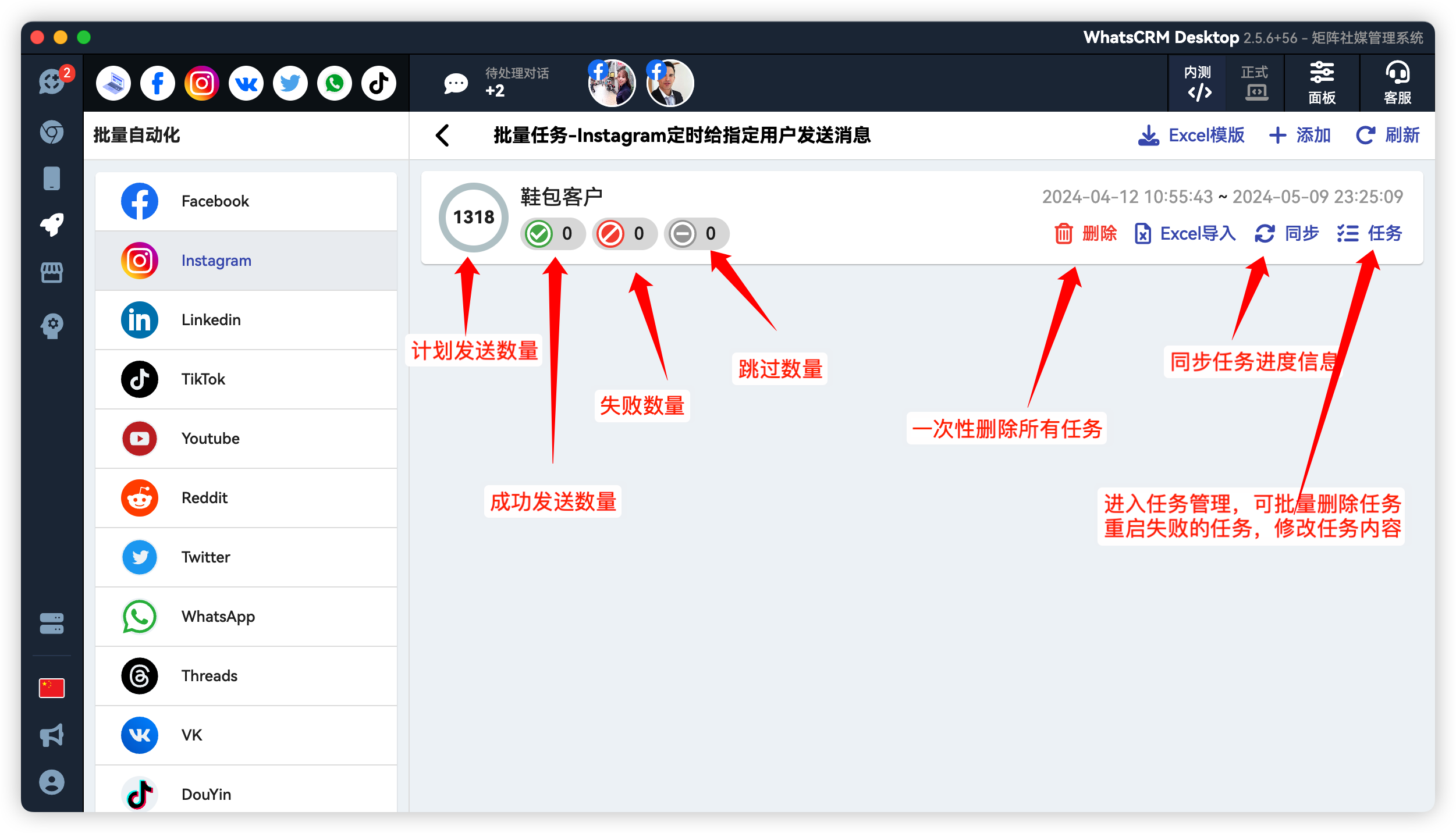Open the megaphone announcements icon

click(x=52, y=735)
